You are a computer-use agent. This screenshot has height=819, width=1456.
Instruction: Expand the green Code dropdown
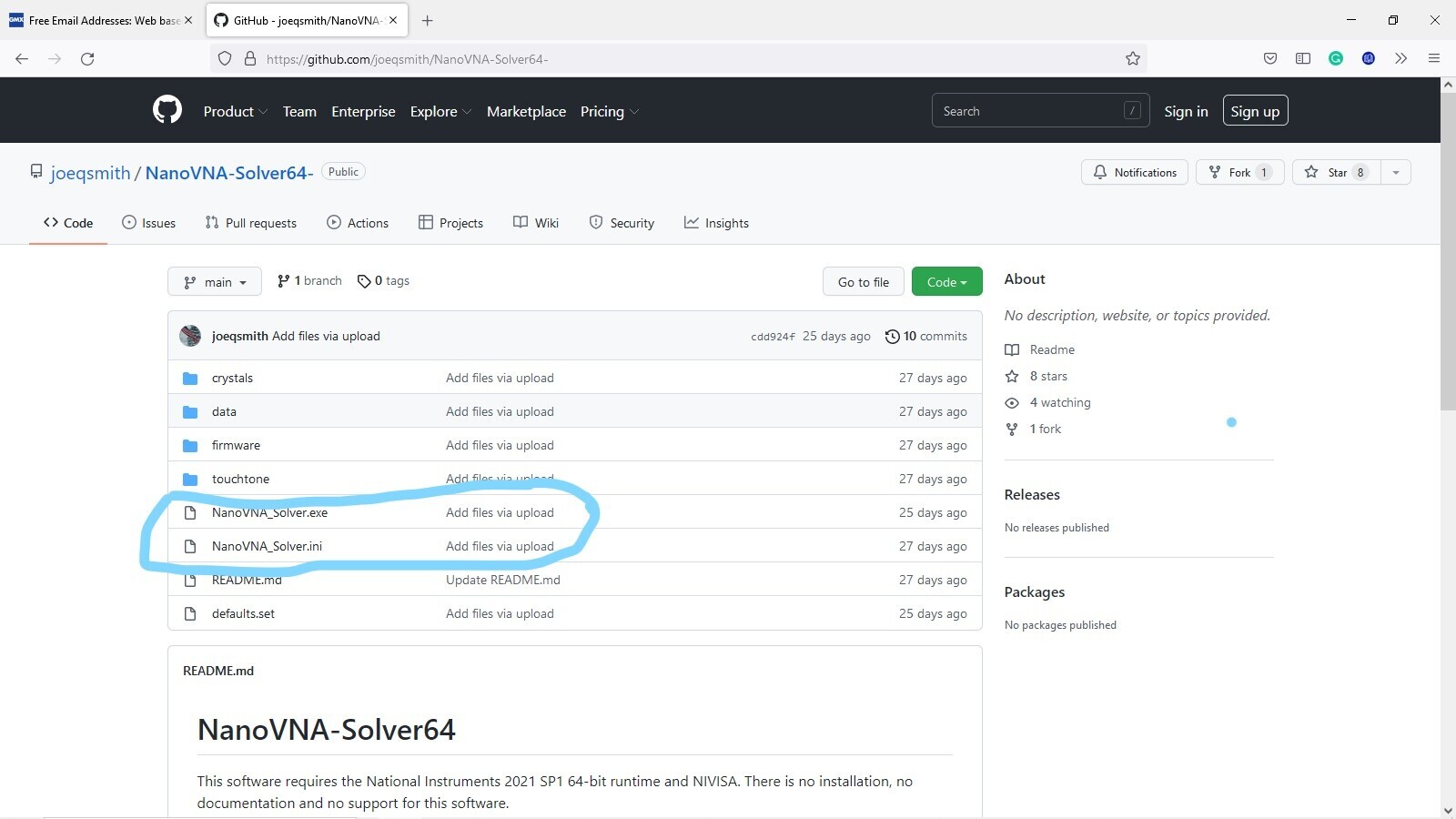coord(947,282)
